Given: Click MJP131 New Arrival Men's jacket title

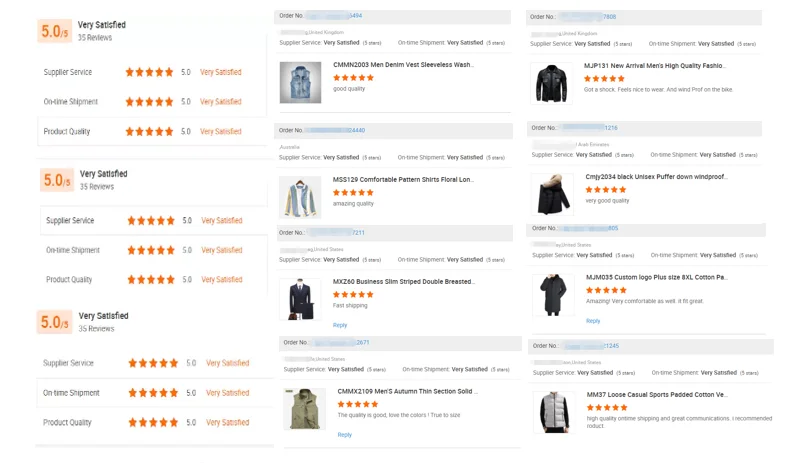Looking at the screenshot, I should tap(654, 66).
